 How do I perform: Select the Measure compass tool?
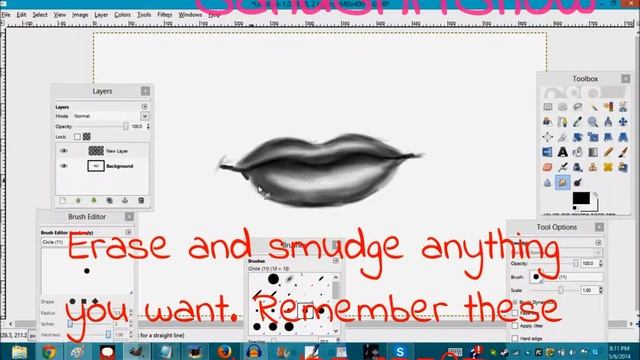click(608, 122)
